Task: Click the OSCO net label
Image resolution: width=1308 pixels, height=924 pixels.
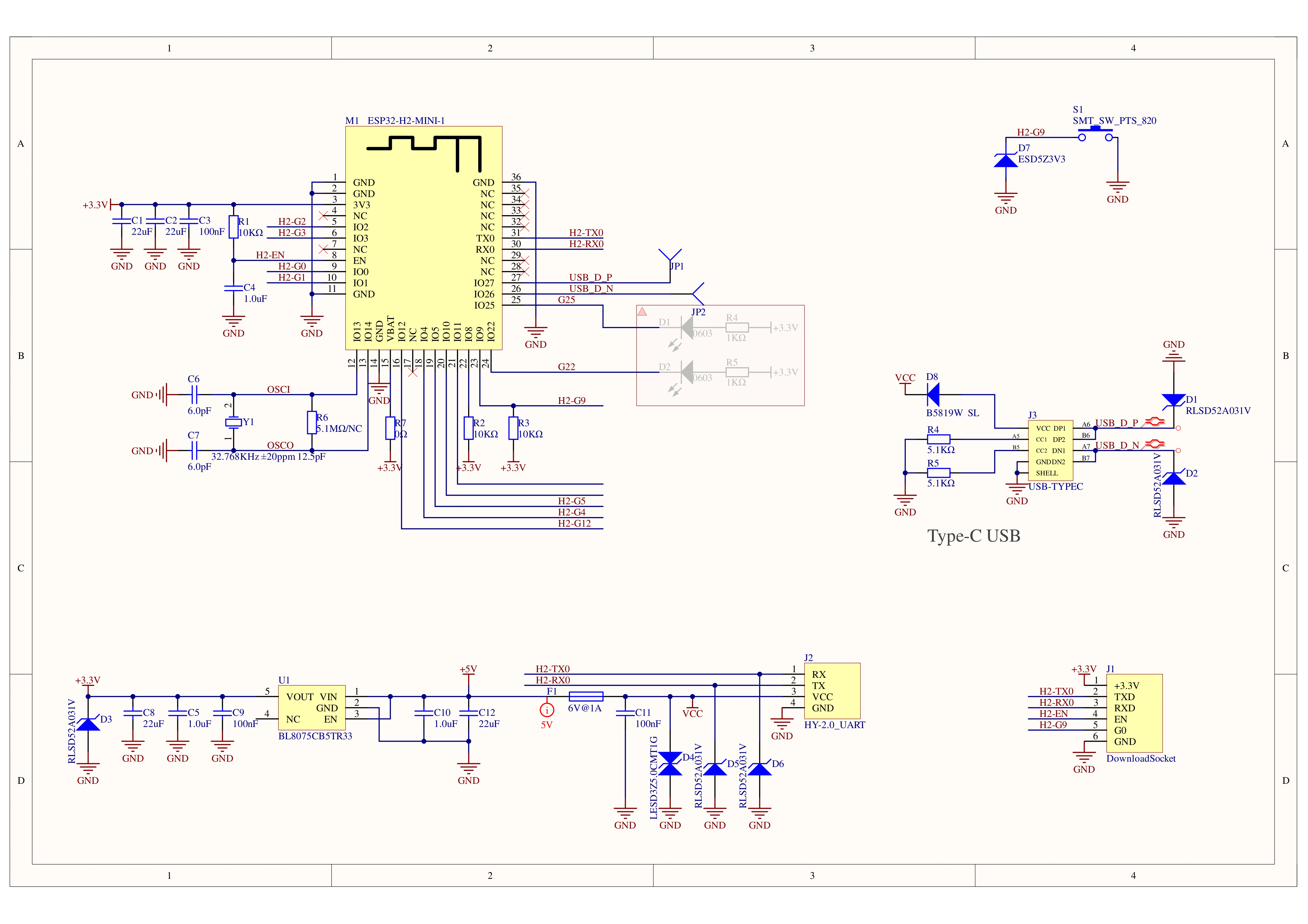Action: click(x=280, y=445)
